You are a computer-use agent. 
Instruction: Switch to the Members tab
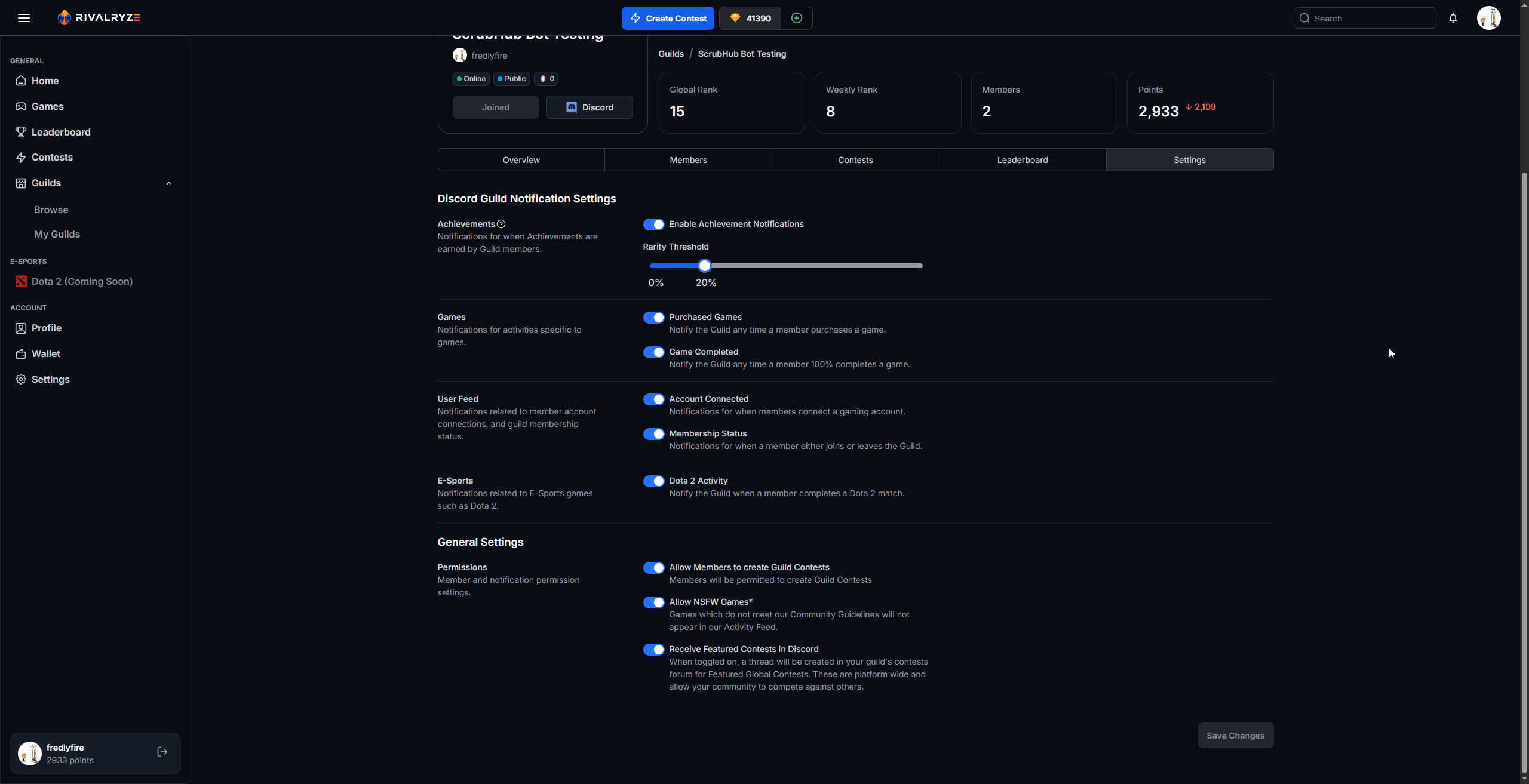tap(688, 160)
